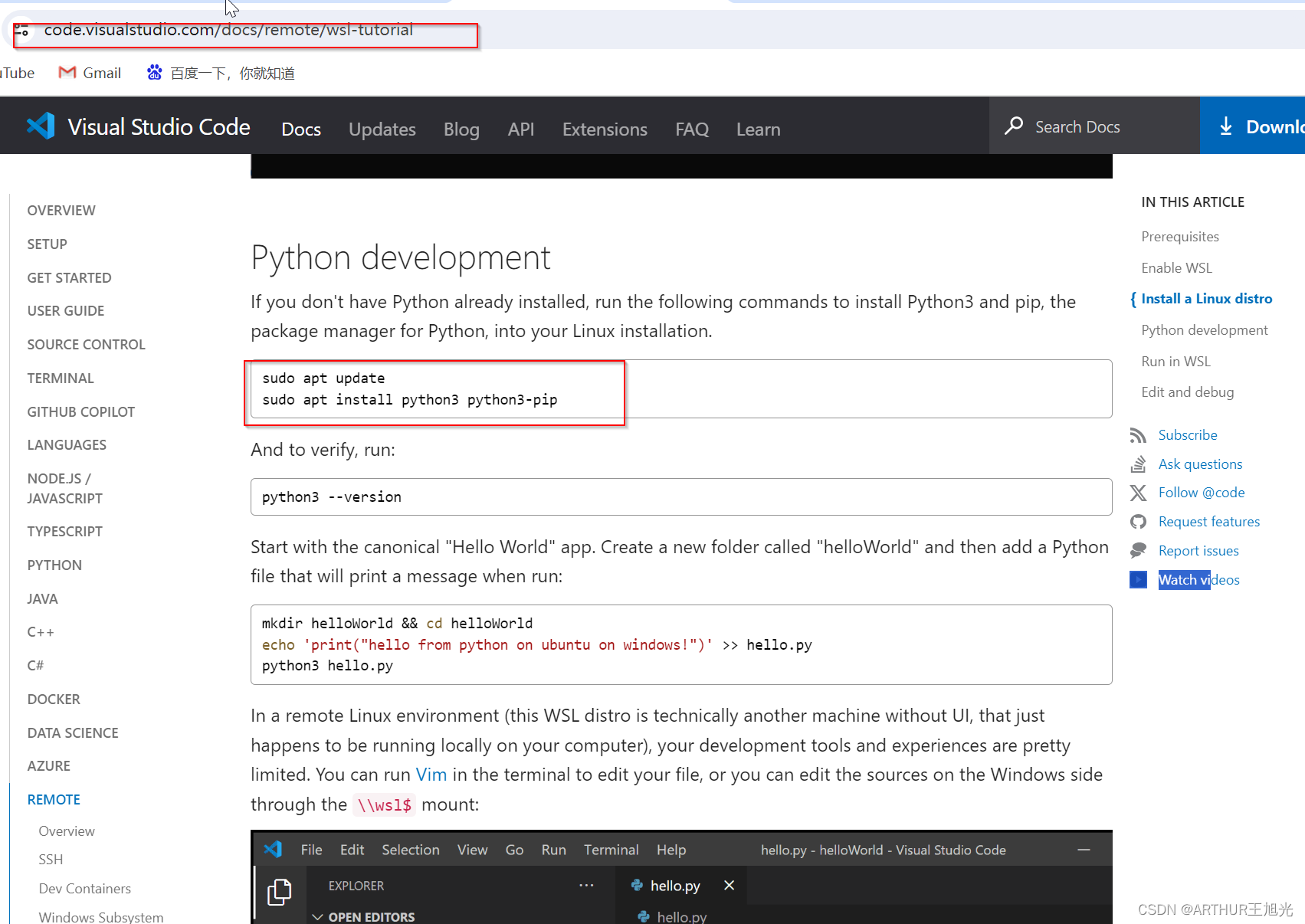
Task: Switch to the Updates tab
Action: [x=382, y=129]
